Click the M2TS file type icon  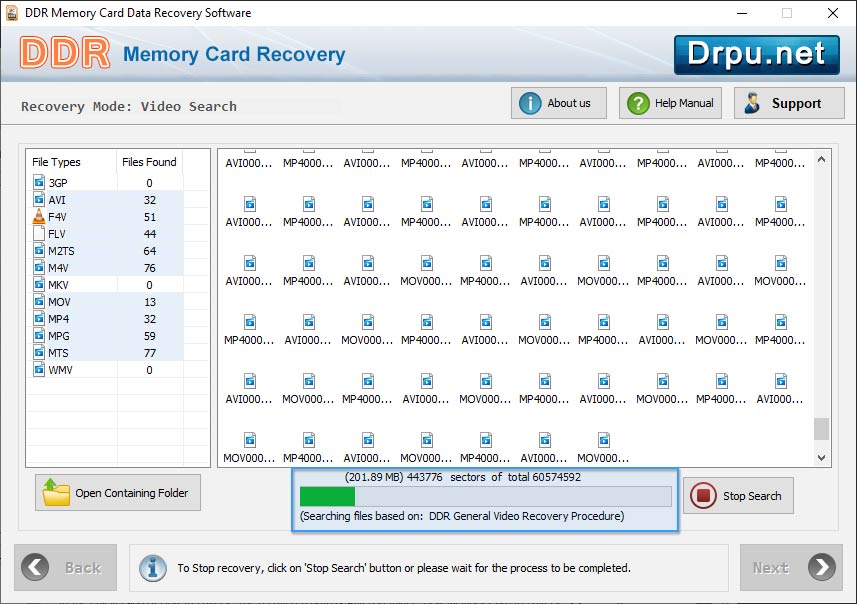coord(39,250)
